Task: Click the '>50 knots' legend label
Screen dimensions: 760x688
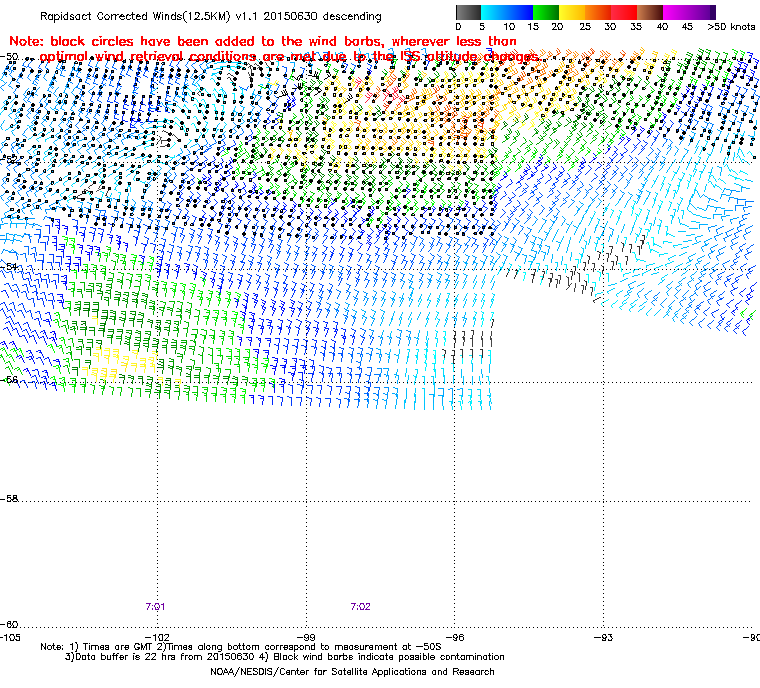Action: tap(731, 27)
